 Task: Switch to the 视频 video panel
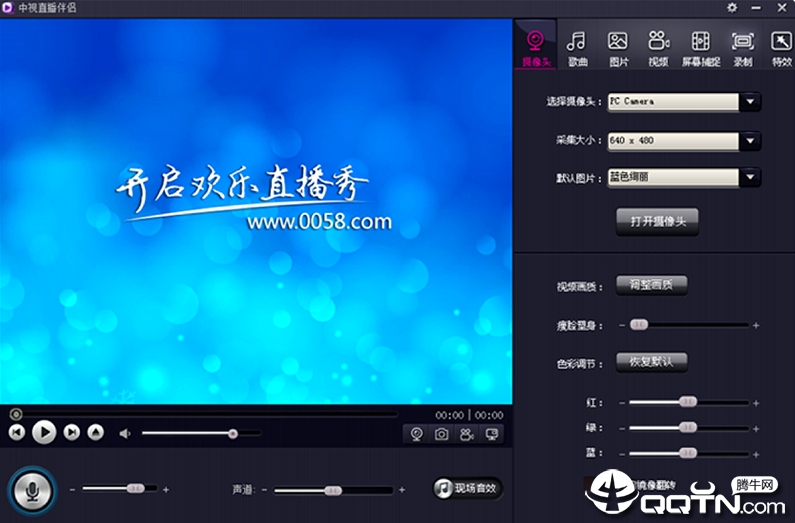tap(659, 48)
